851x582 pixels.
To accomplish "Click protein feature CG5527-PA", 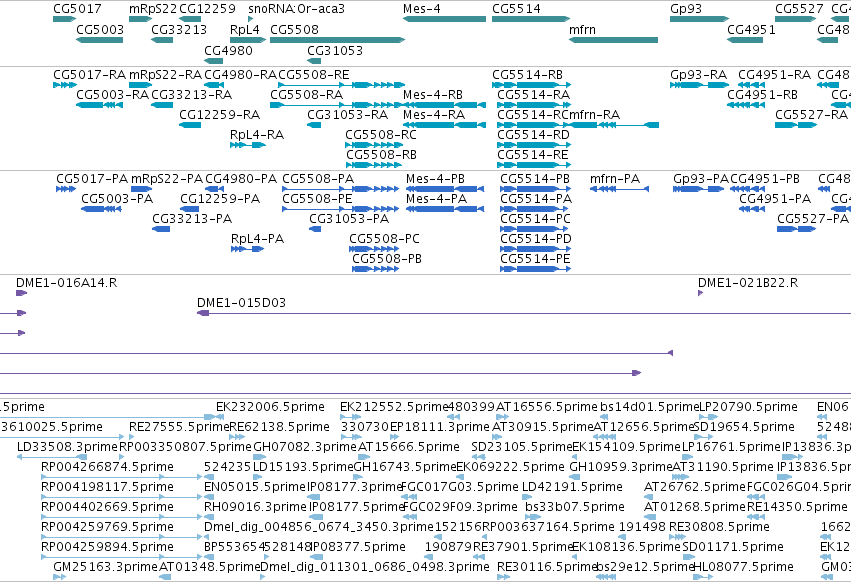I will pyautogui.click(x=797, y=229).
